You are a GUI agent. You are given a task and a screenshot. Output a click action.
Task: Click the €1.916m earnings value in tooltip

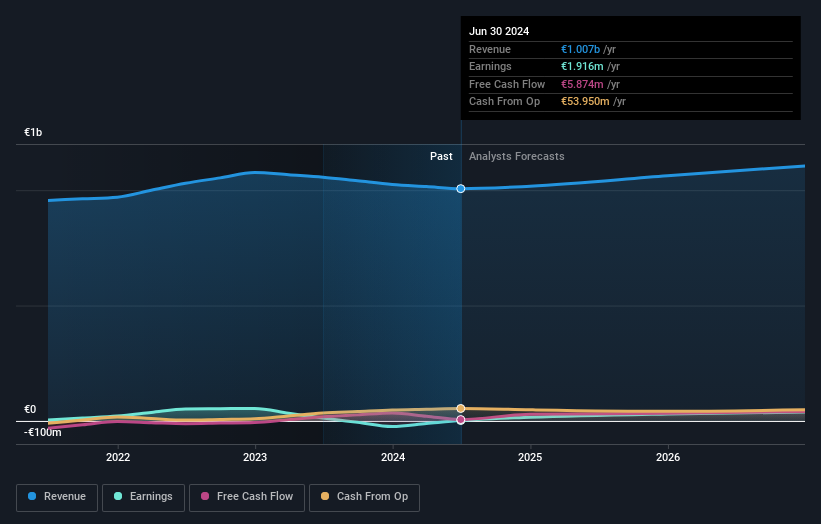click(x=582, y=66)
